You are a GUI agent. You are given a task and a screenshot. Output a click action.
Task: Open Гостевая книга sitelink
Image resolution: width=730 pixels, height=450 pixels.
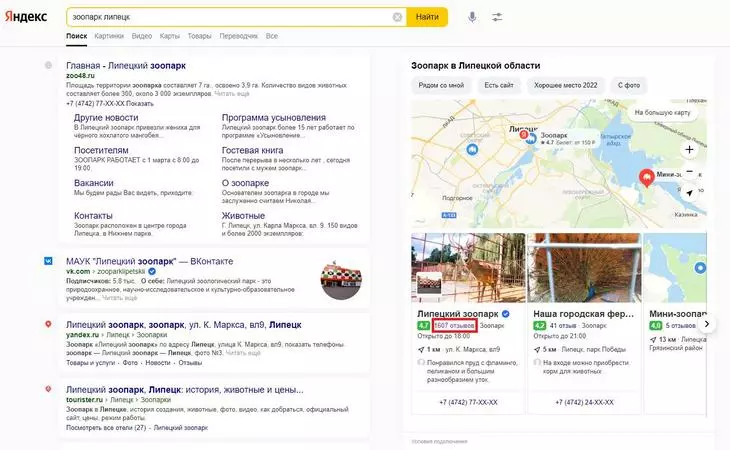[252, 150]
